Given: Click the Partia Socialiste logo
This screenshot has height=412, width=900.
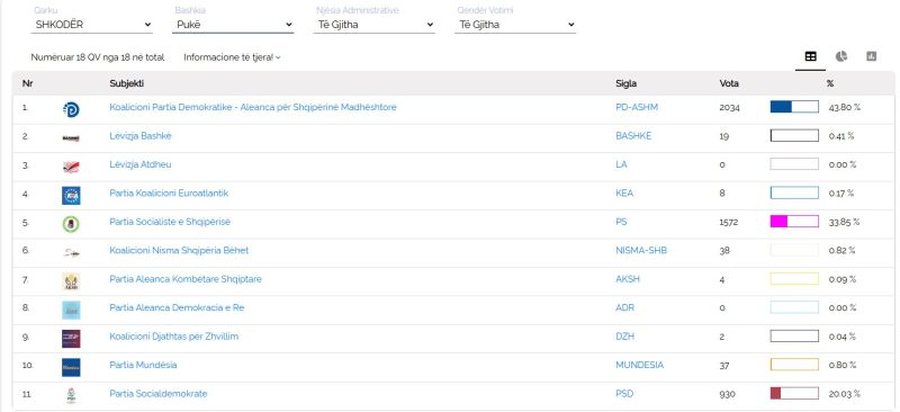Looking at the screenshot, I should point(71,224).
